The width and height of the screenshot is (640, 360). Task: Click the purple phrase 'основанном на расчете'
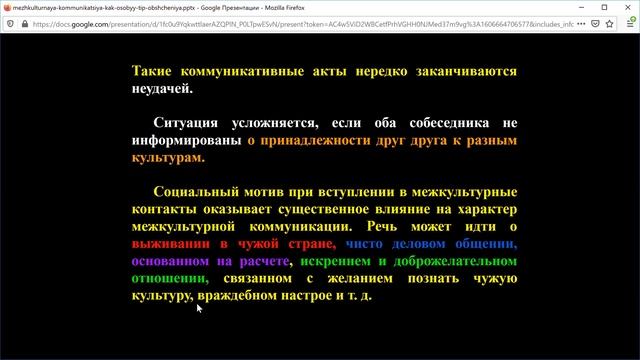coord(210,261)
